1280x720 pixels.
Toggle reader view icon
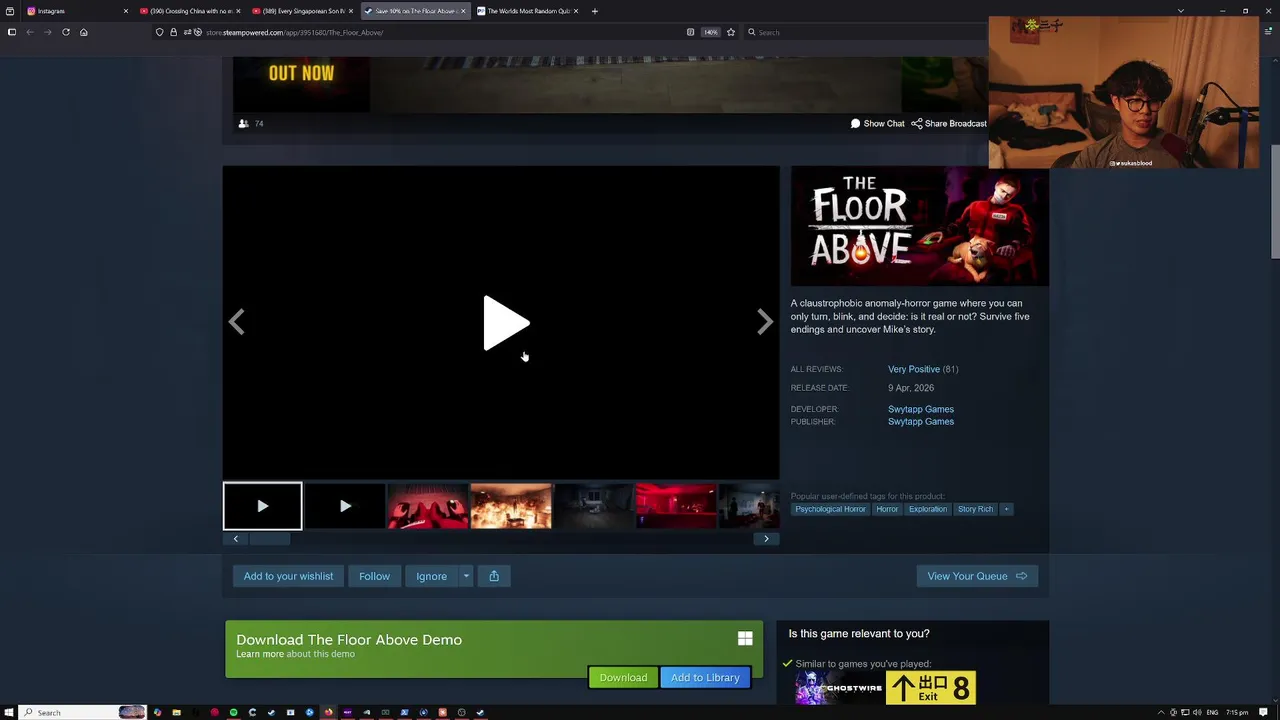pyautogui.click(x=690, y=32)
